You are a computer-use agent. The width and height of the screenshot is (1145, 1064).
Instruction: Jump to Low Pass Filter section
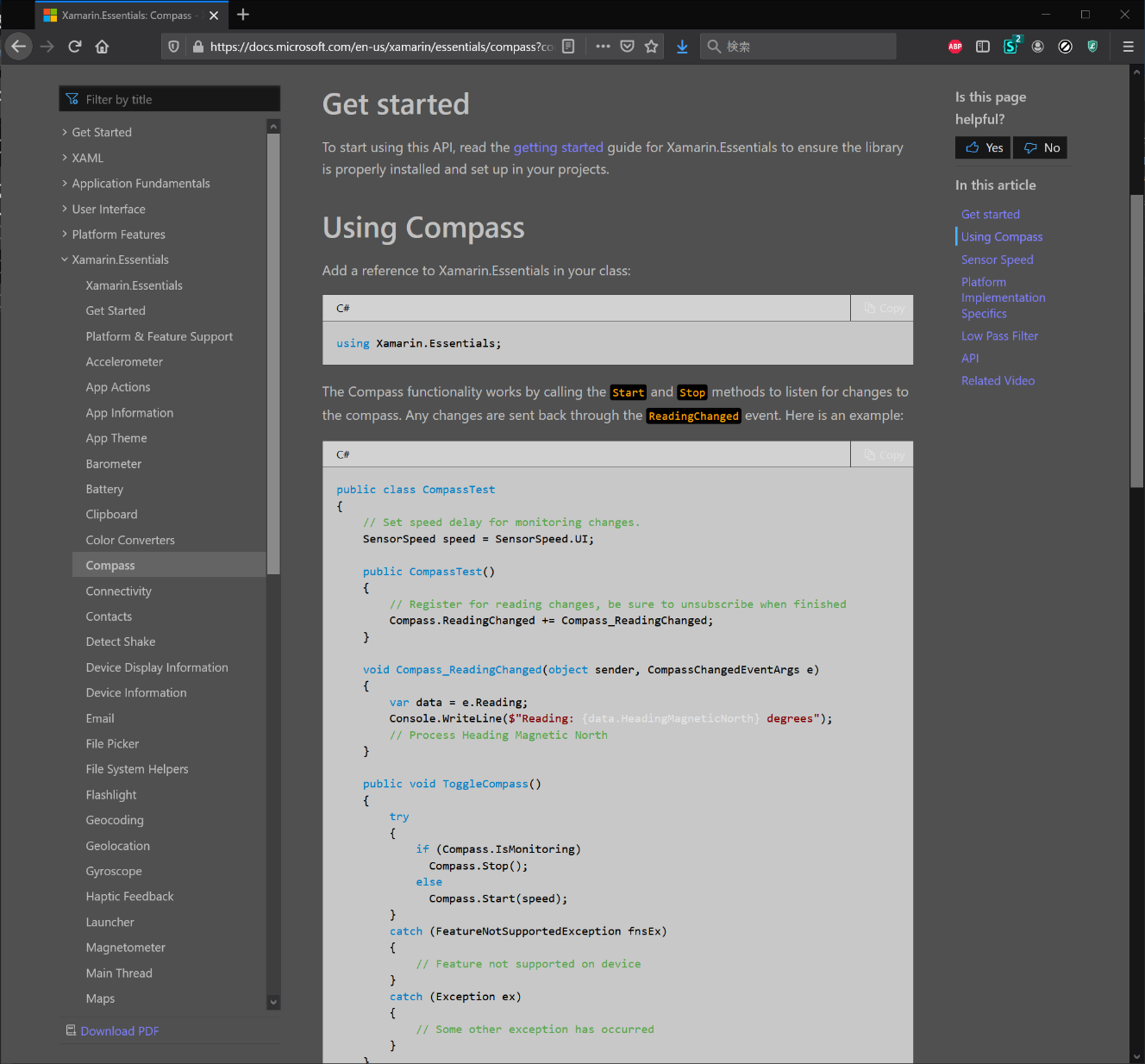point(999,336)
